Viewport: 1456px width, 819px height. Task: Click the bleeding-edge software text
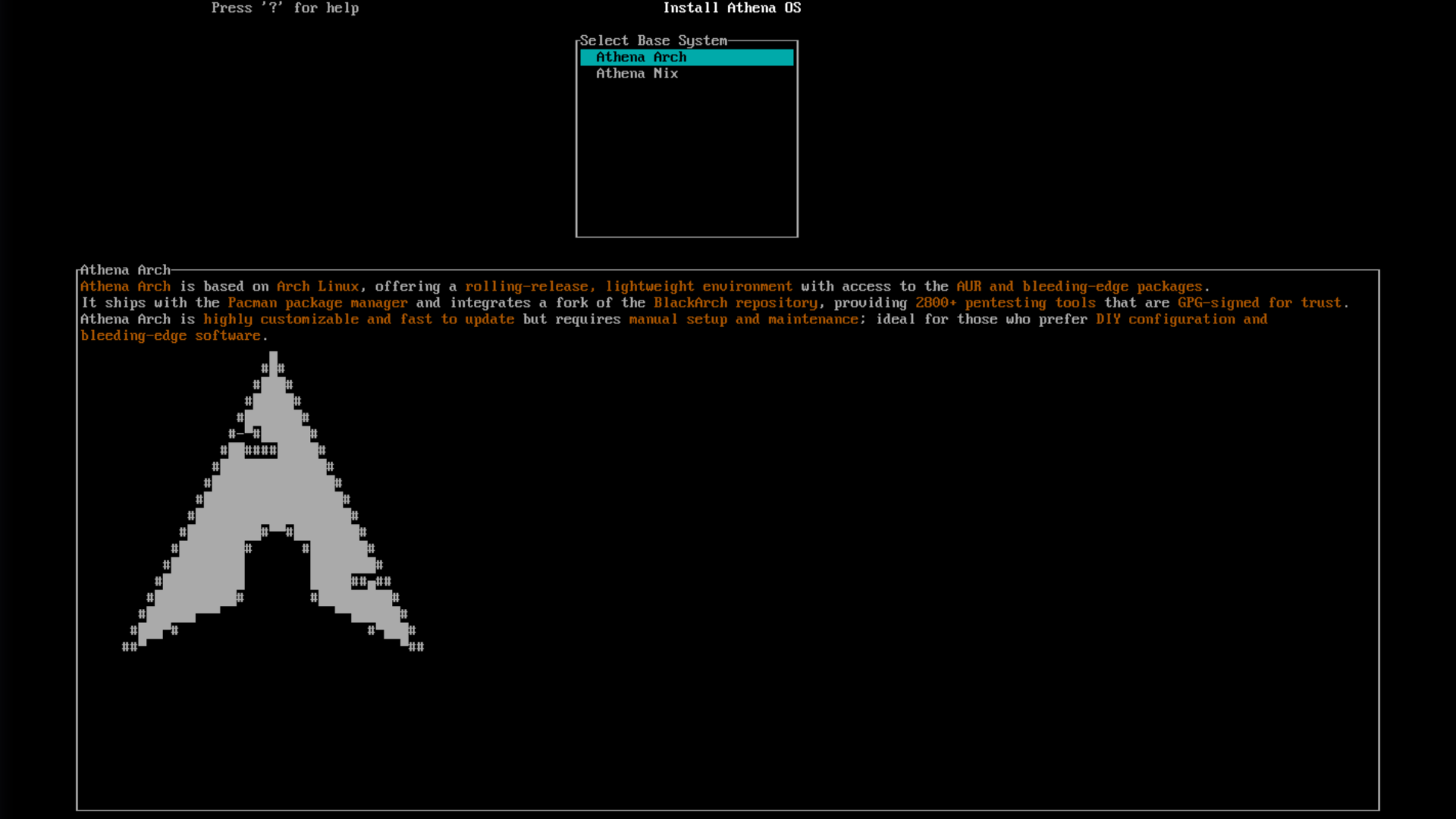pos(170,335)
